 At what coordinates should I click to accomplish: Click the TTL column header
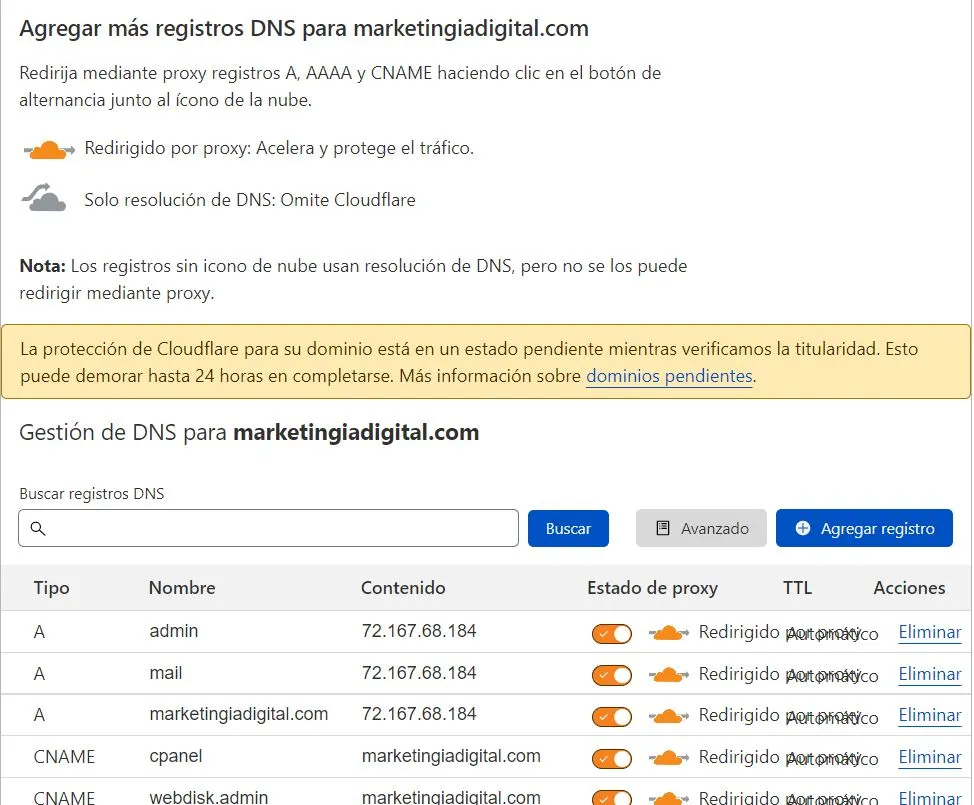point(798,588)
